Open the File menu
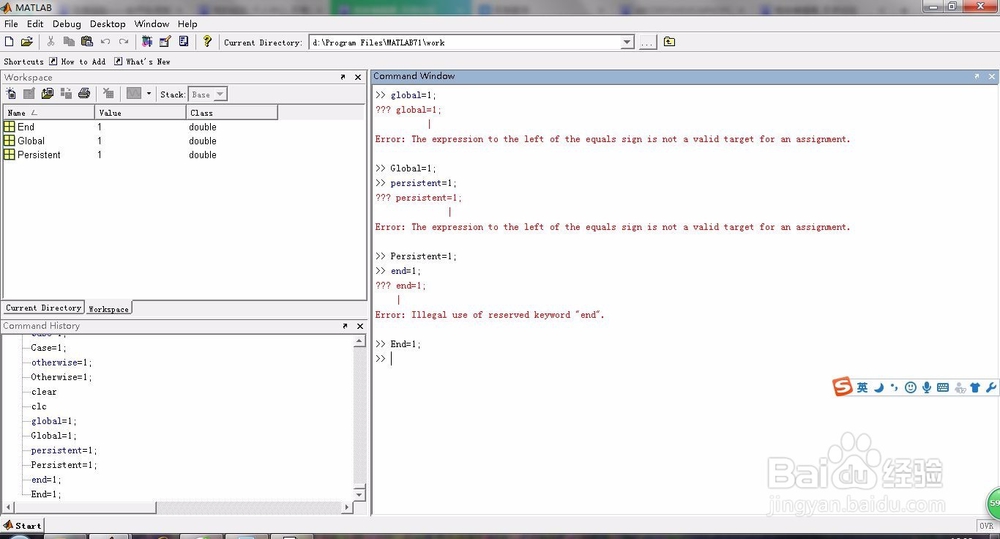Screen dimensions: 1000x539 pyautogui.click(x=11, y=24)
